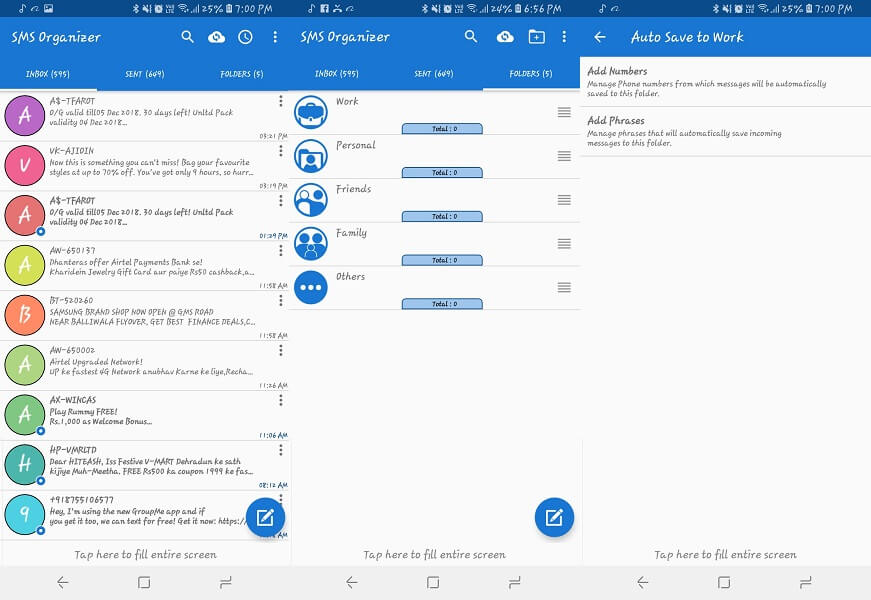Tap reorder handle for Family folder
The image size is (871, 600).
click(564, 243)
